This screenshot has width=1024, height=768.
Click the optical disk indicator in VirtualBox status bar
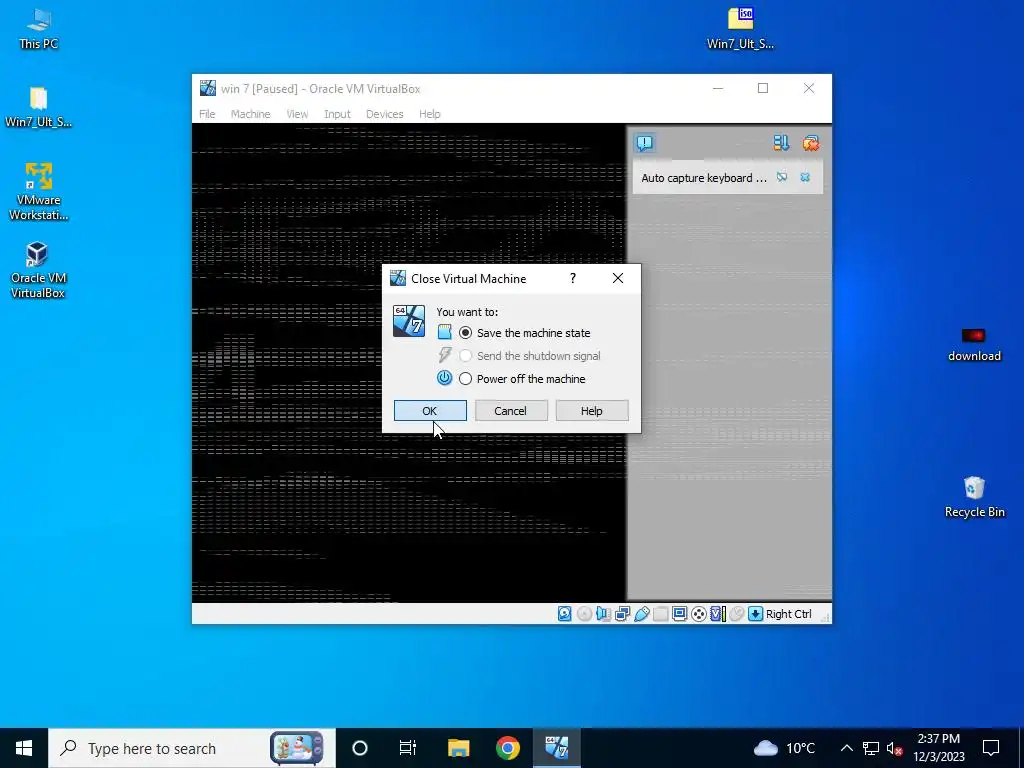[x=584, y=614]
